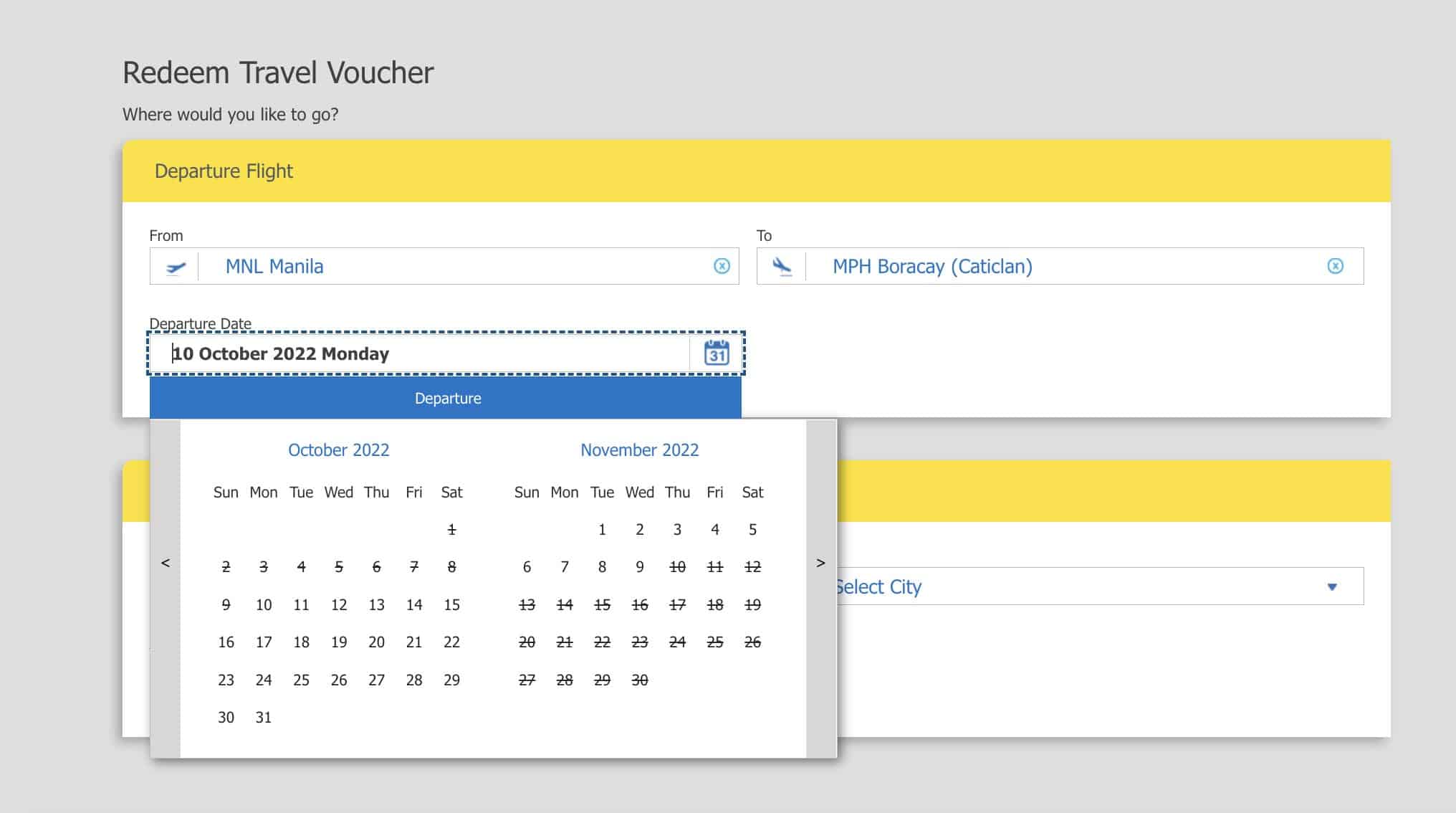Select November 2 in the calendar
This screenshot has height=813, width=1456.
pos(640,529)
